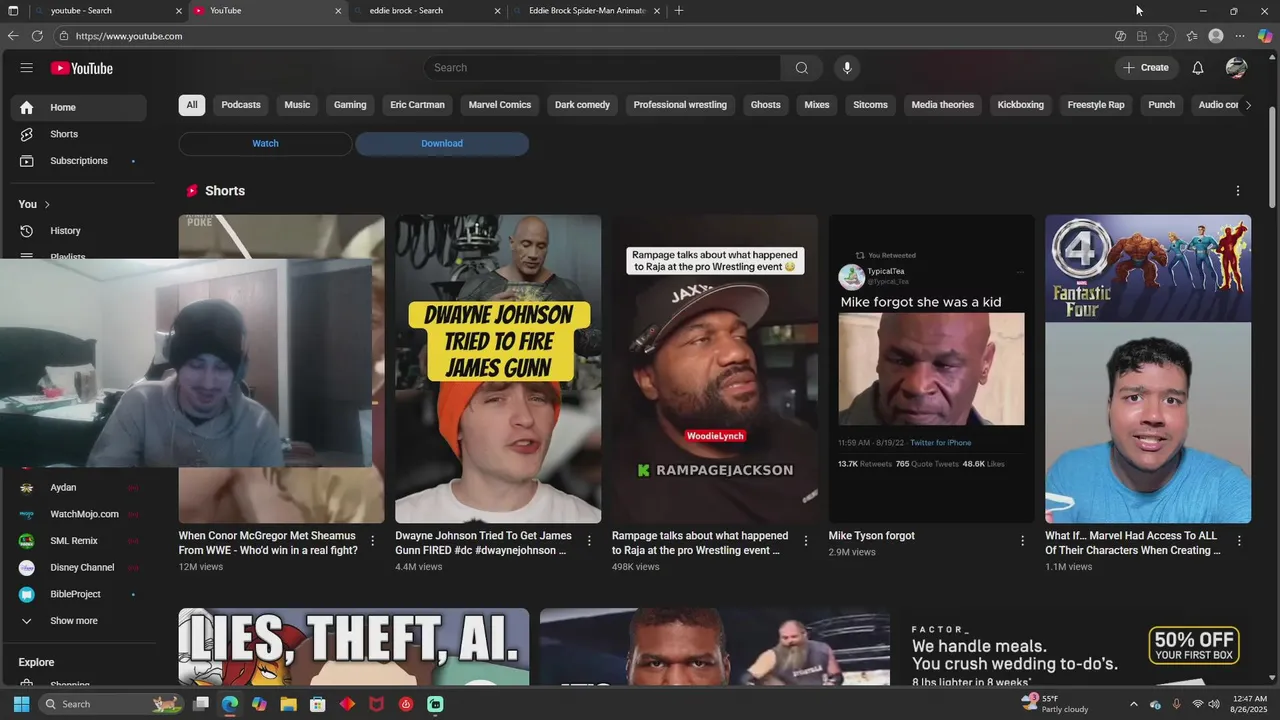The image size is (1280, 720).
Task: Open Shorts shelf more options menu
Action: click(x=1237, y=191)
